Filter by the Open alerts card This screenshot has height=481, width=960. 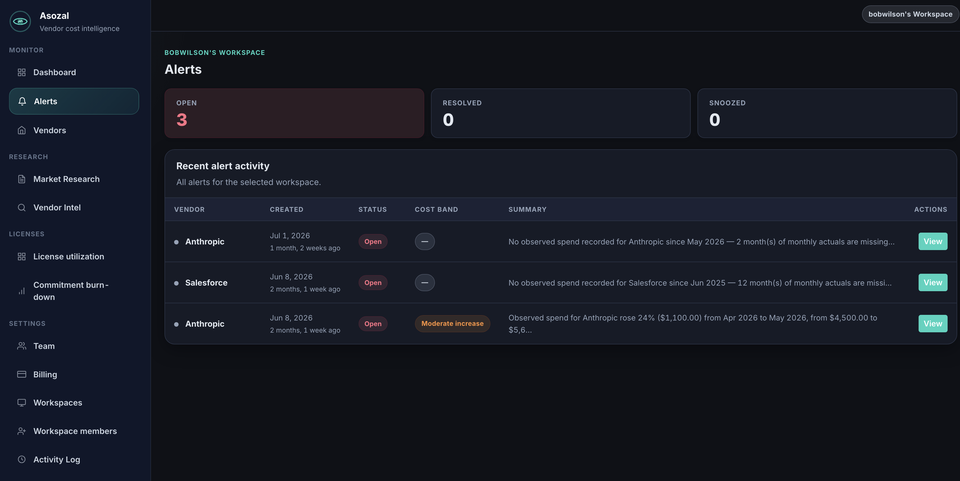tap(294, 113)
